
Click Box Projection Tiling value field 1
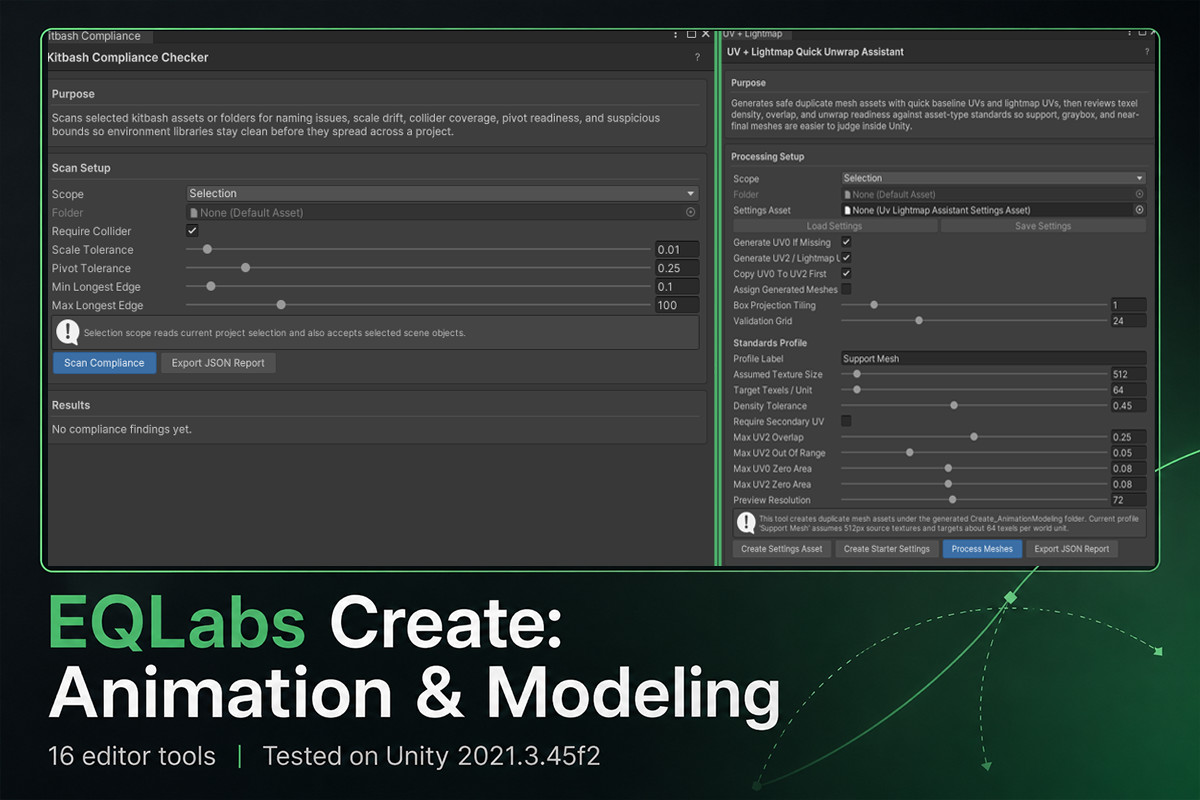(1128, 305)
